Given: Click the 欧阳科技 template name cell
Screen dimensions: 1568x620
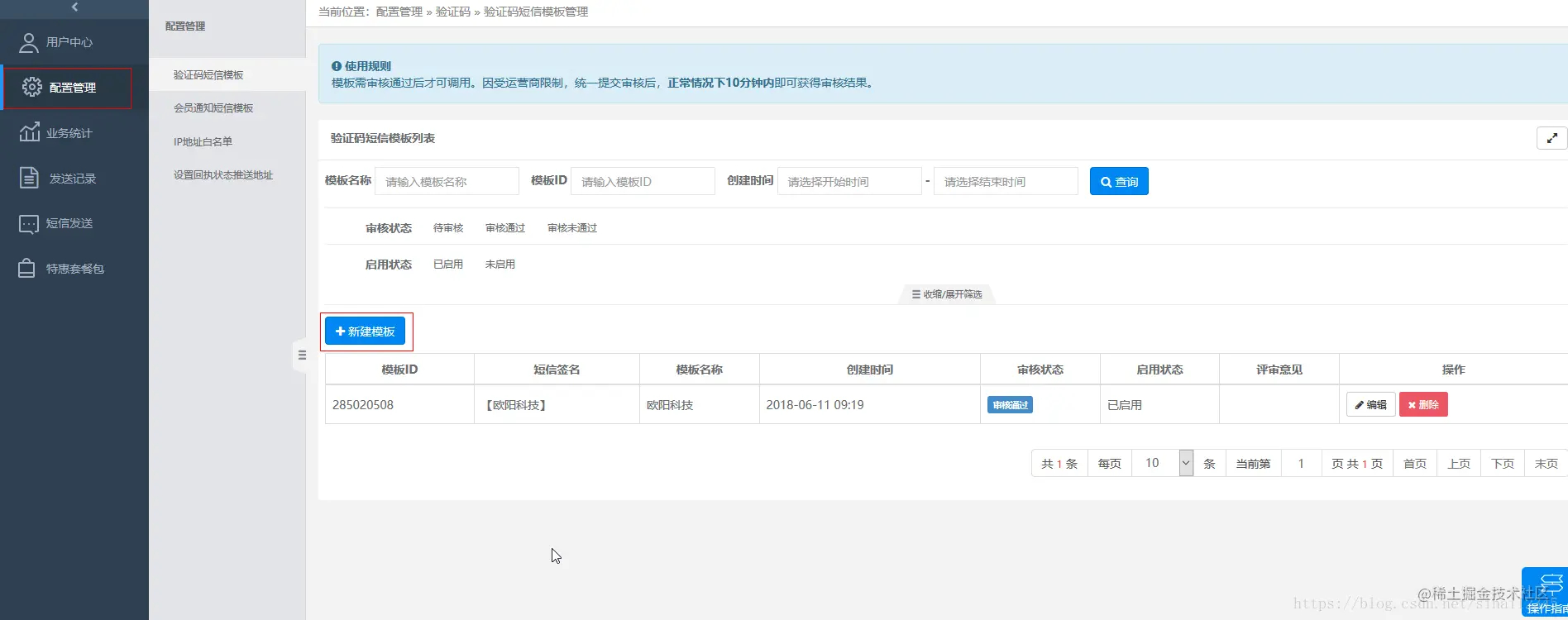Looking at the screenshot, I should click(700, 404).
